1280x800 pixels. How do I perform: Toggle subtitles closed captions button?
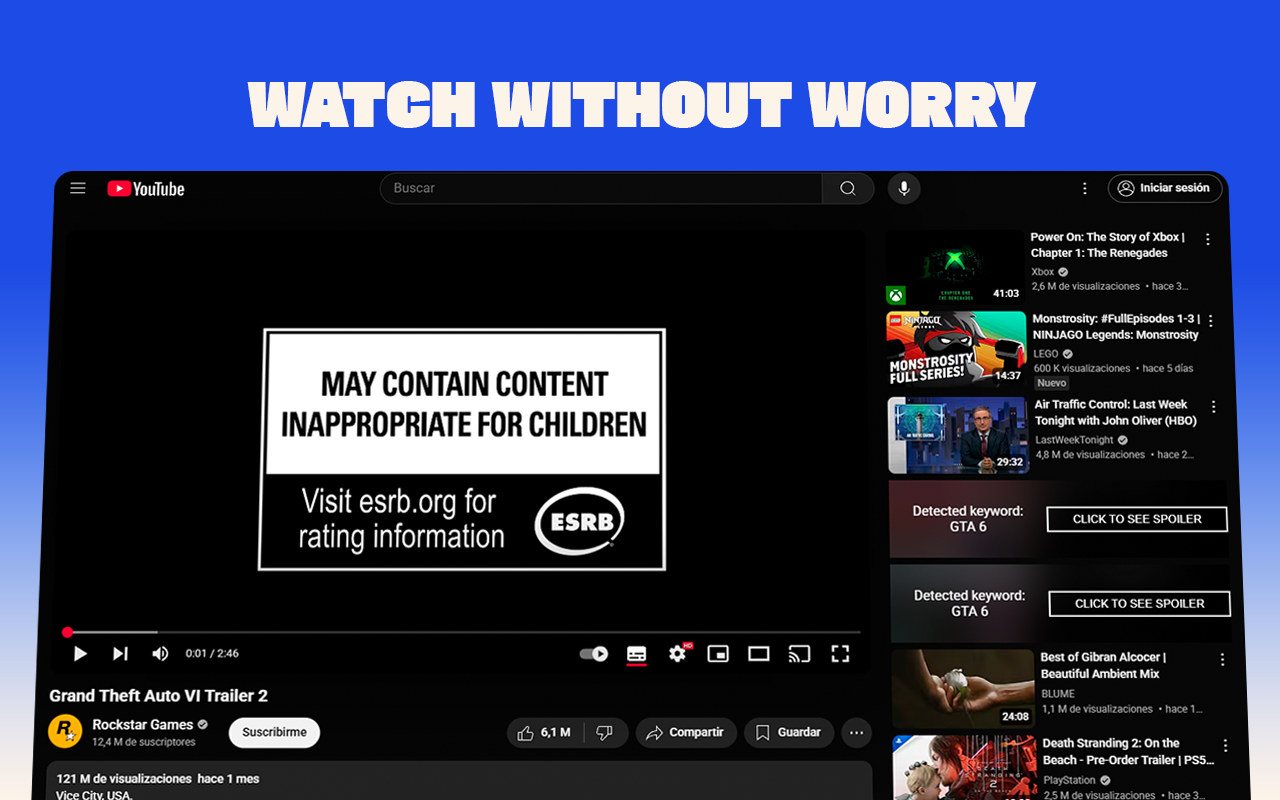coord(637,654)
